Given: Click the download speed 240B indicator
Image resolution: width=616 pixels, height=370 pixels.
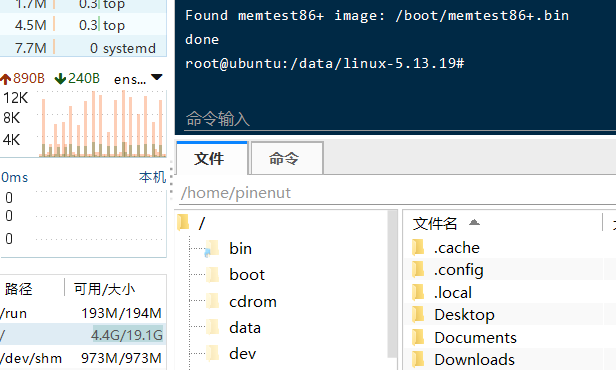Looking at the screenshot, I should tap(77, 78).
